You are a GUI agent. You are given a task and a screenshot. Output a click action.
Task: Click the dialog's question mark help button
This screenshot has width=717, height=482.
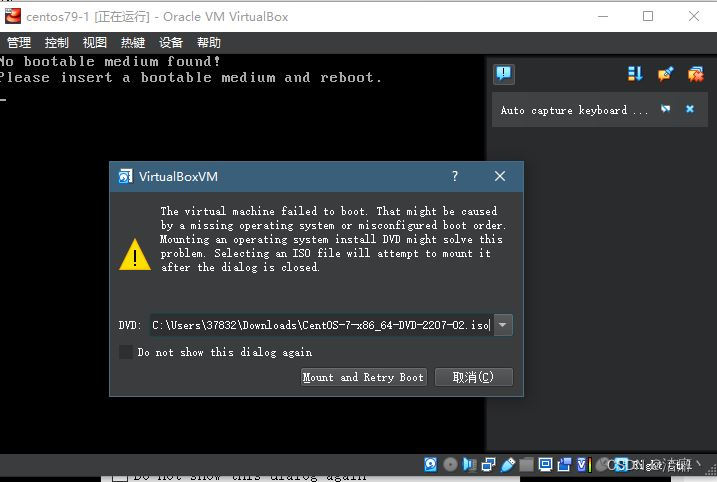point(455,176)
